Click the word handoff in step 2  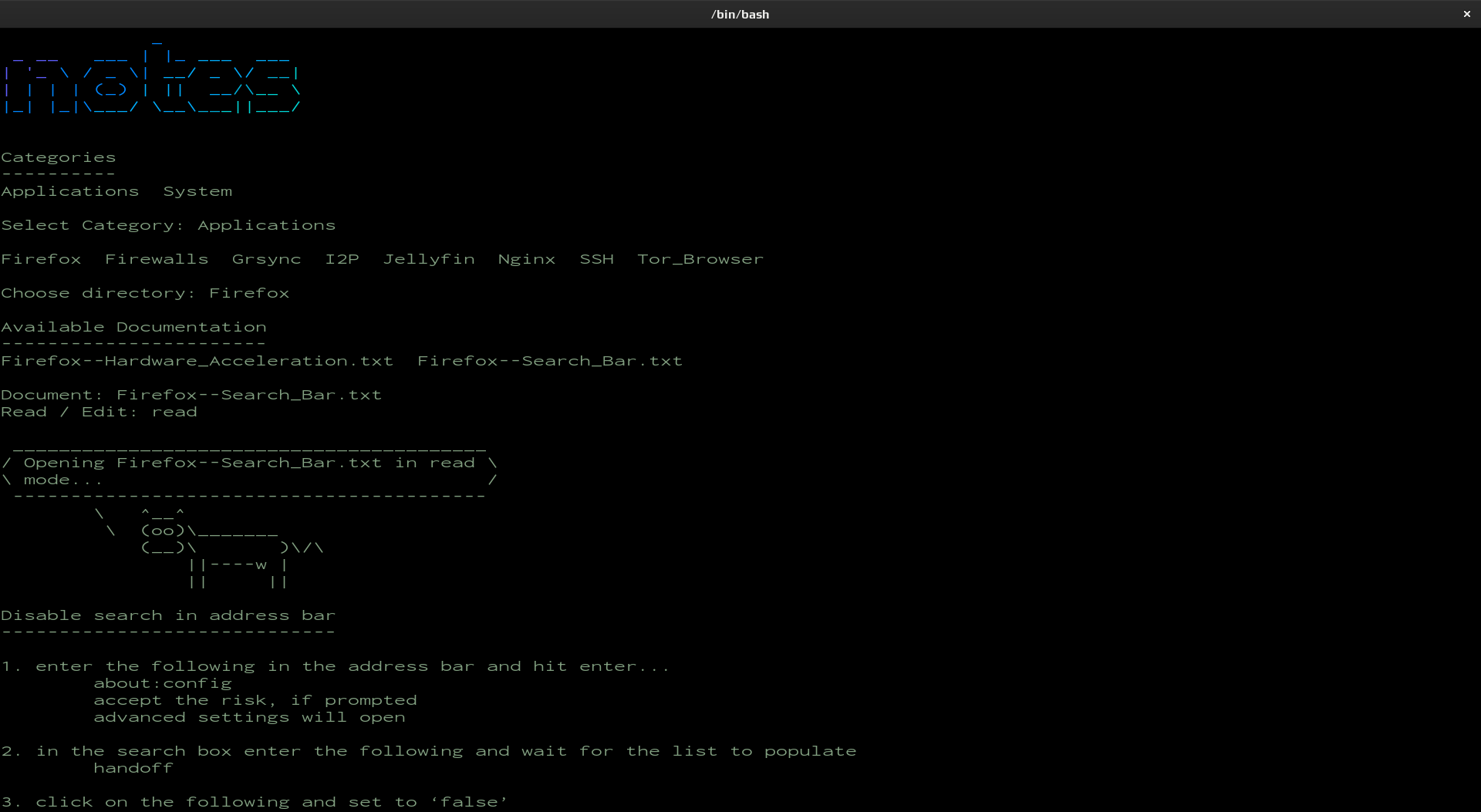[x=133, y=768]
